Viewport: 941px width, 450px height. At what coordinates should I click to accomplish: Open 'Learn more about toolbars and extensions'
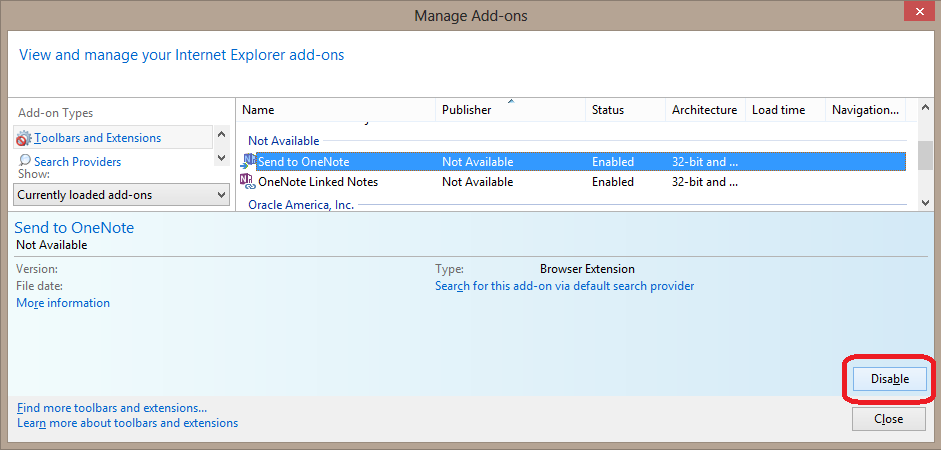127,423
